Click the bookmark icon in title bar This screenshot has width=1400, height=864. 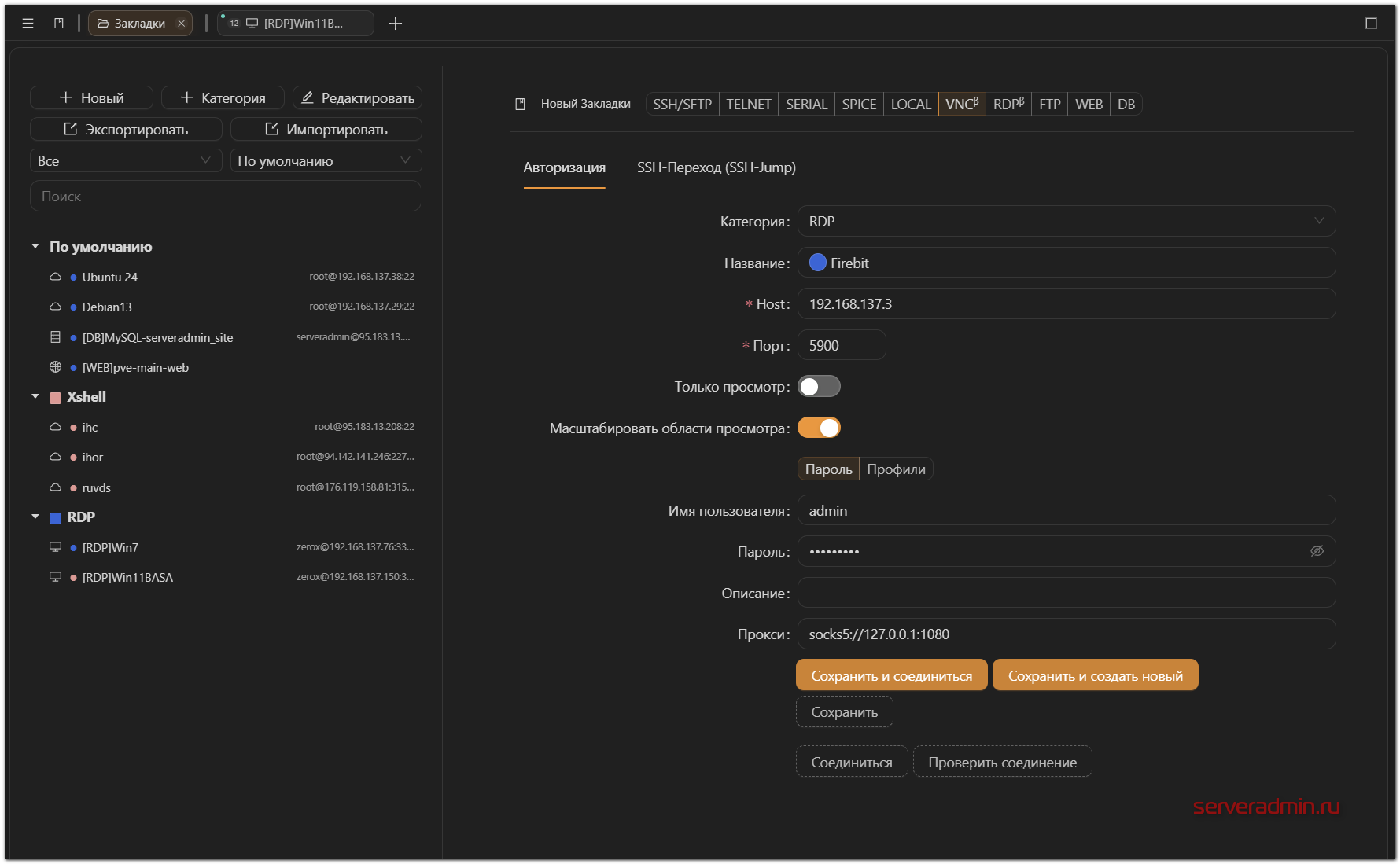(x=58, y=24)
